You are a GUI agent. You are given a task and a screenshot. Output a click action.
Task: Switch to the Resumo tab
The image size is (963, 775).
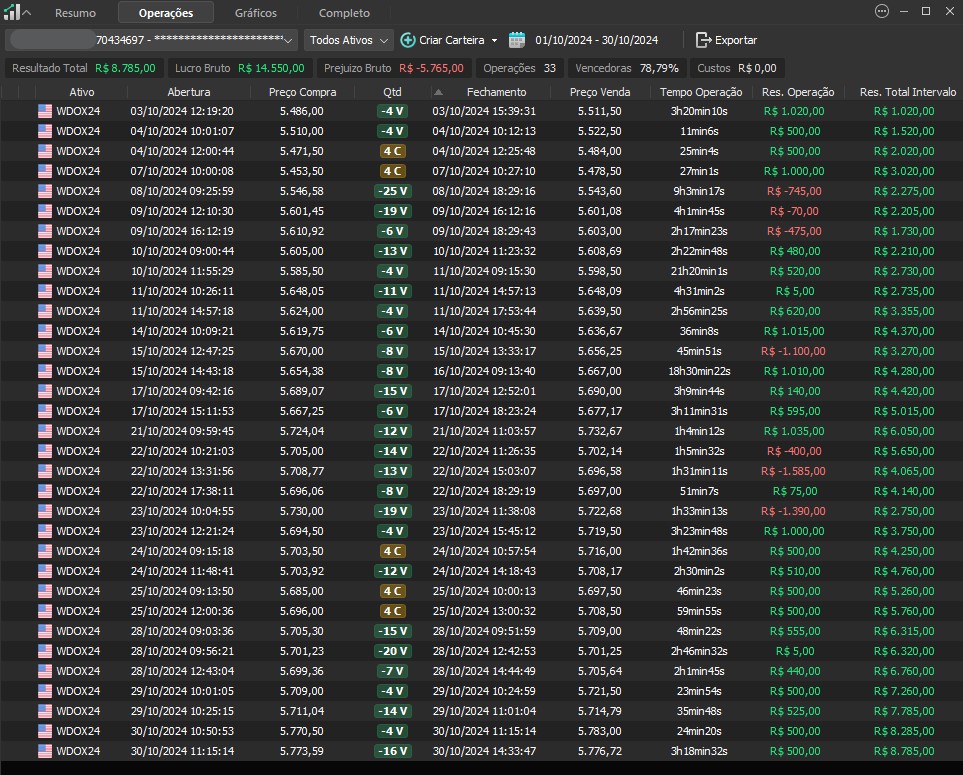[x=76, y=13]
